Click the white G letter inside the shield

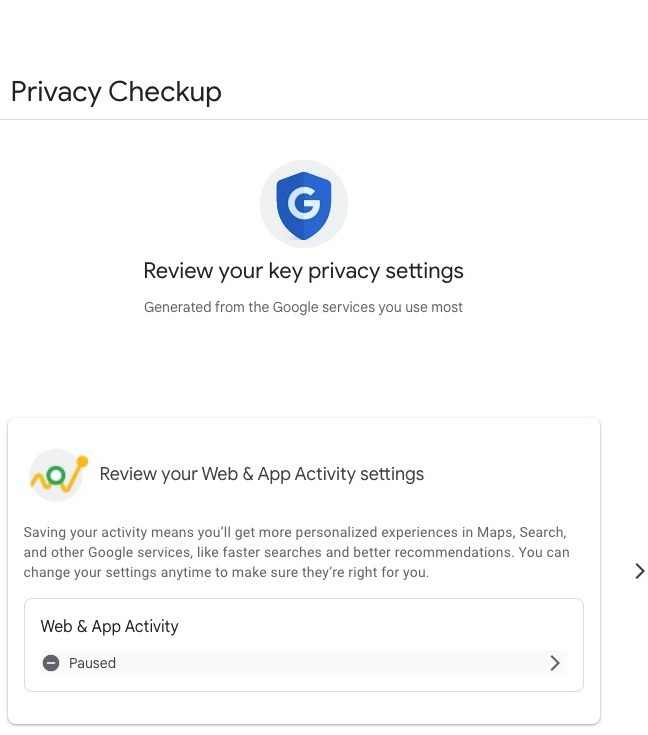click(303, 205)
